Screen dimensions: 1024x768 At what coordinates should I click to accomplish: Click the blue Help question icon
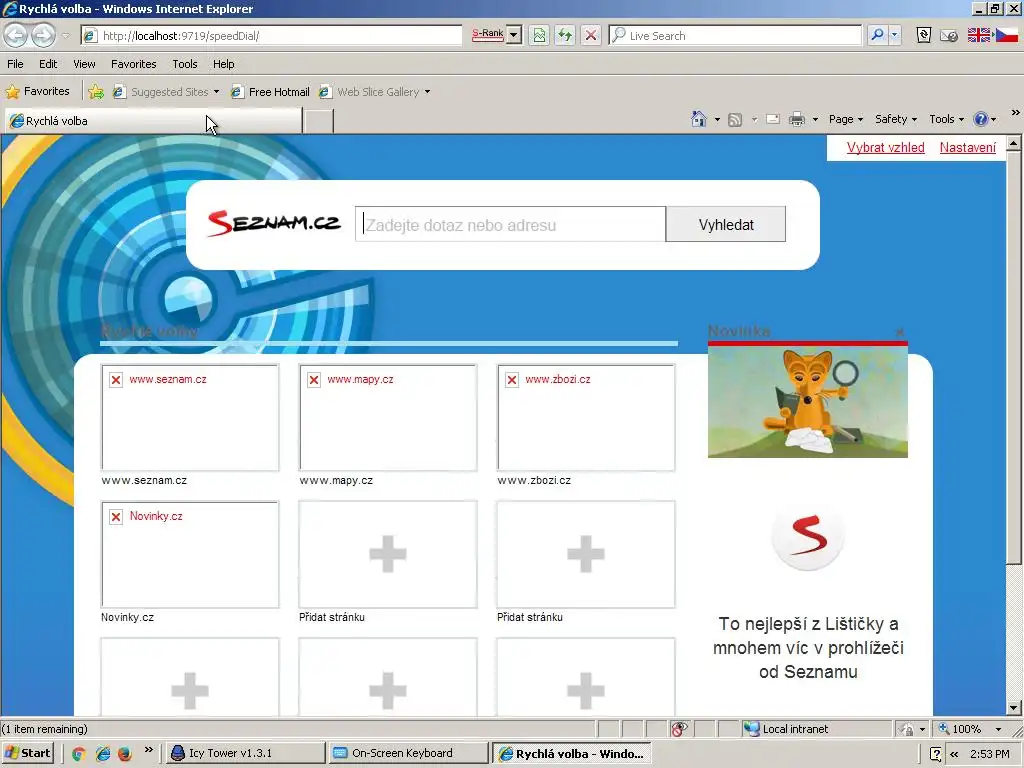click(x=980, y=119)
